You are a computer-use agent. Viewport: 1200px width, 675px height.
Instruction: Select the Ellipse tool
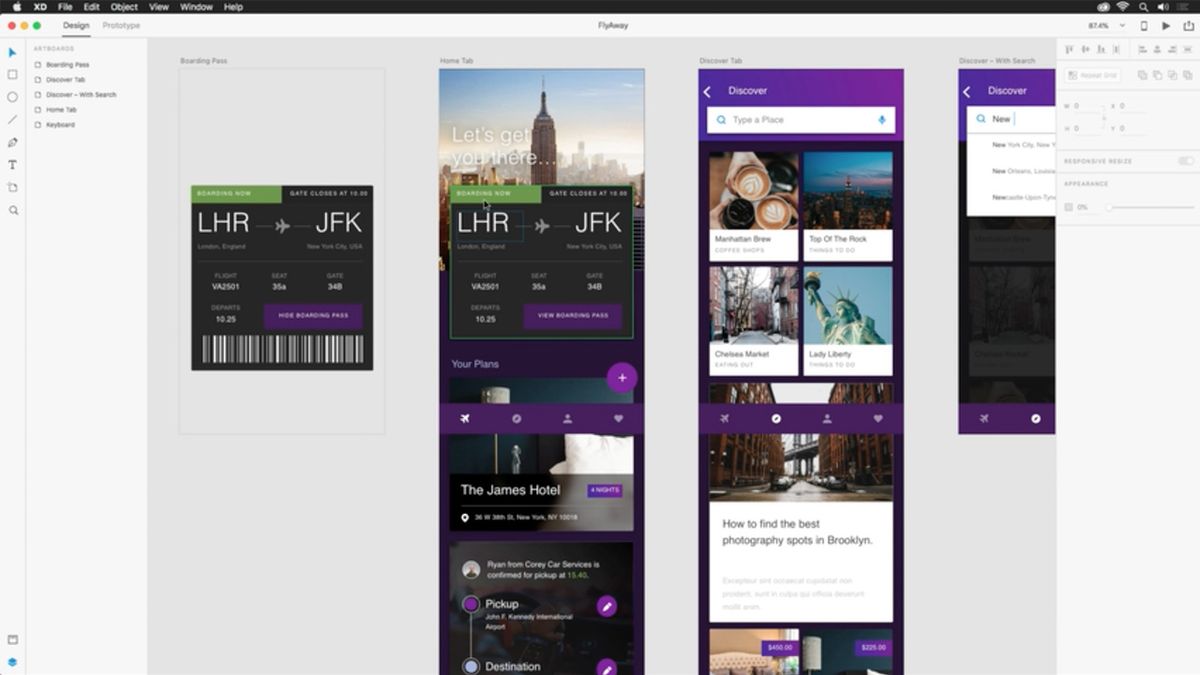(12, 97)
